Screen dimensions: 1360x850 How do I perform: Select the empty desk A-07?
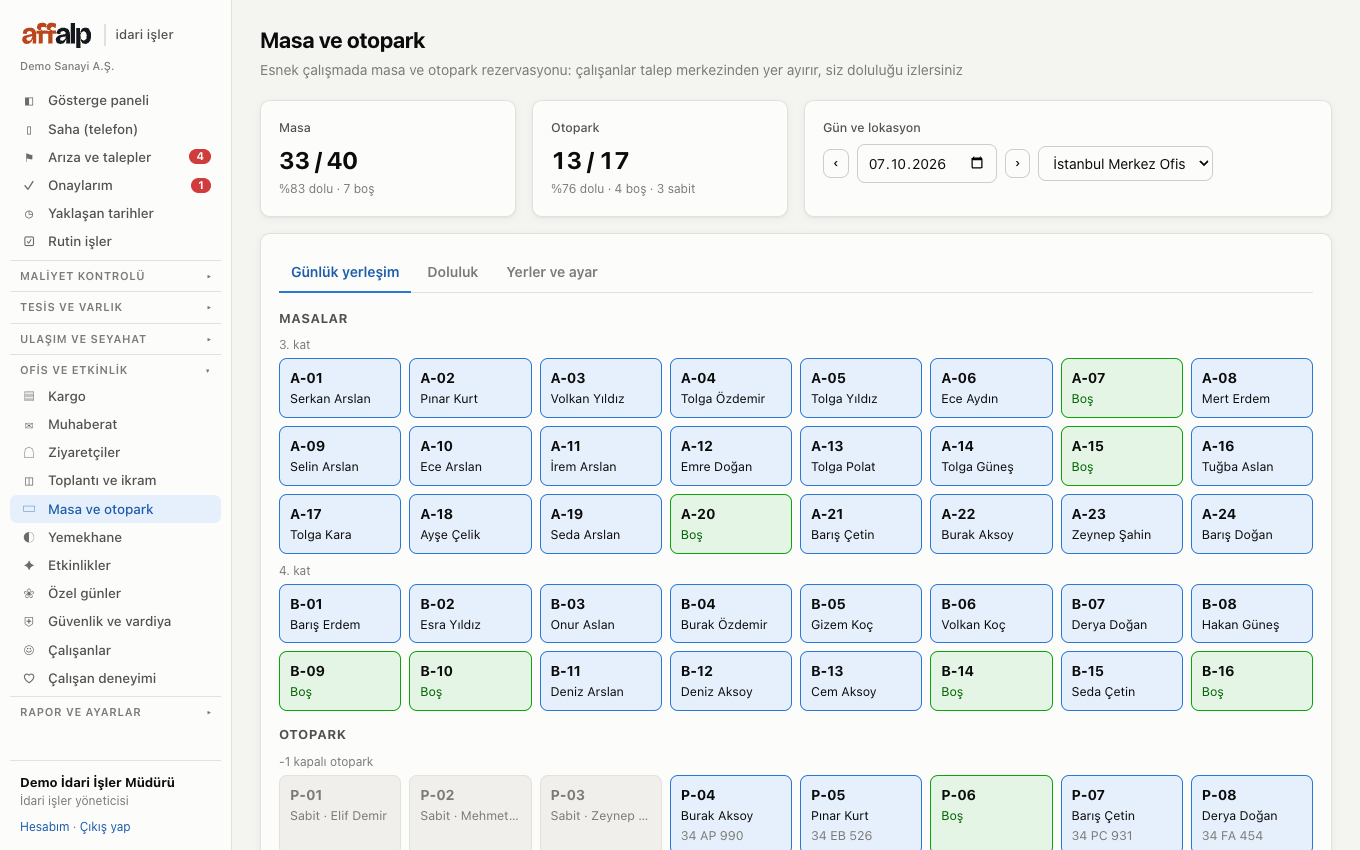pos(1121,388)
